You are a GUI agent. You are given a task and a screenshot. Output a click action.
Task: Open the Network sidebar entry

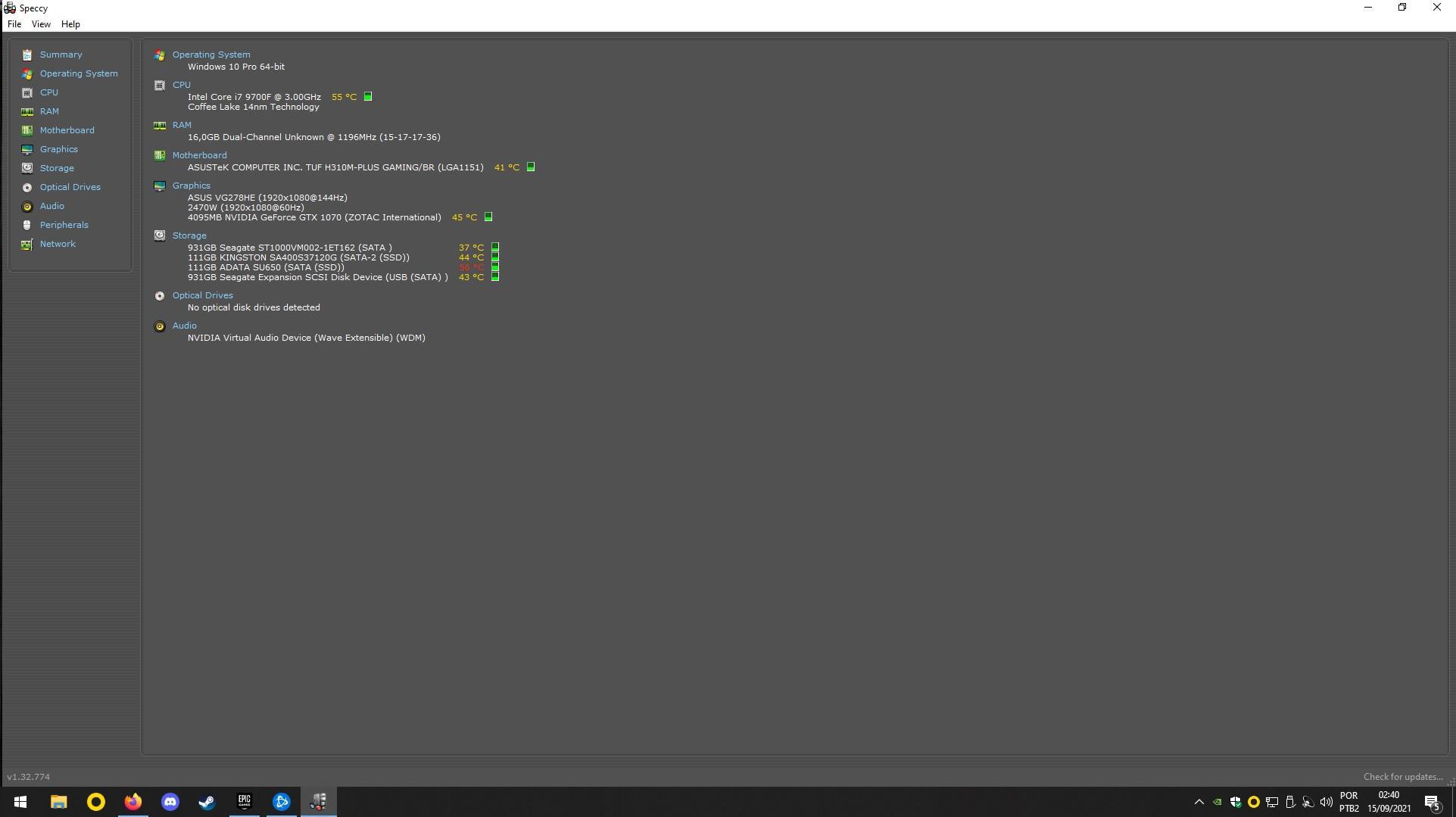(x=58, y=244)
